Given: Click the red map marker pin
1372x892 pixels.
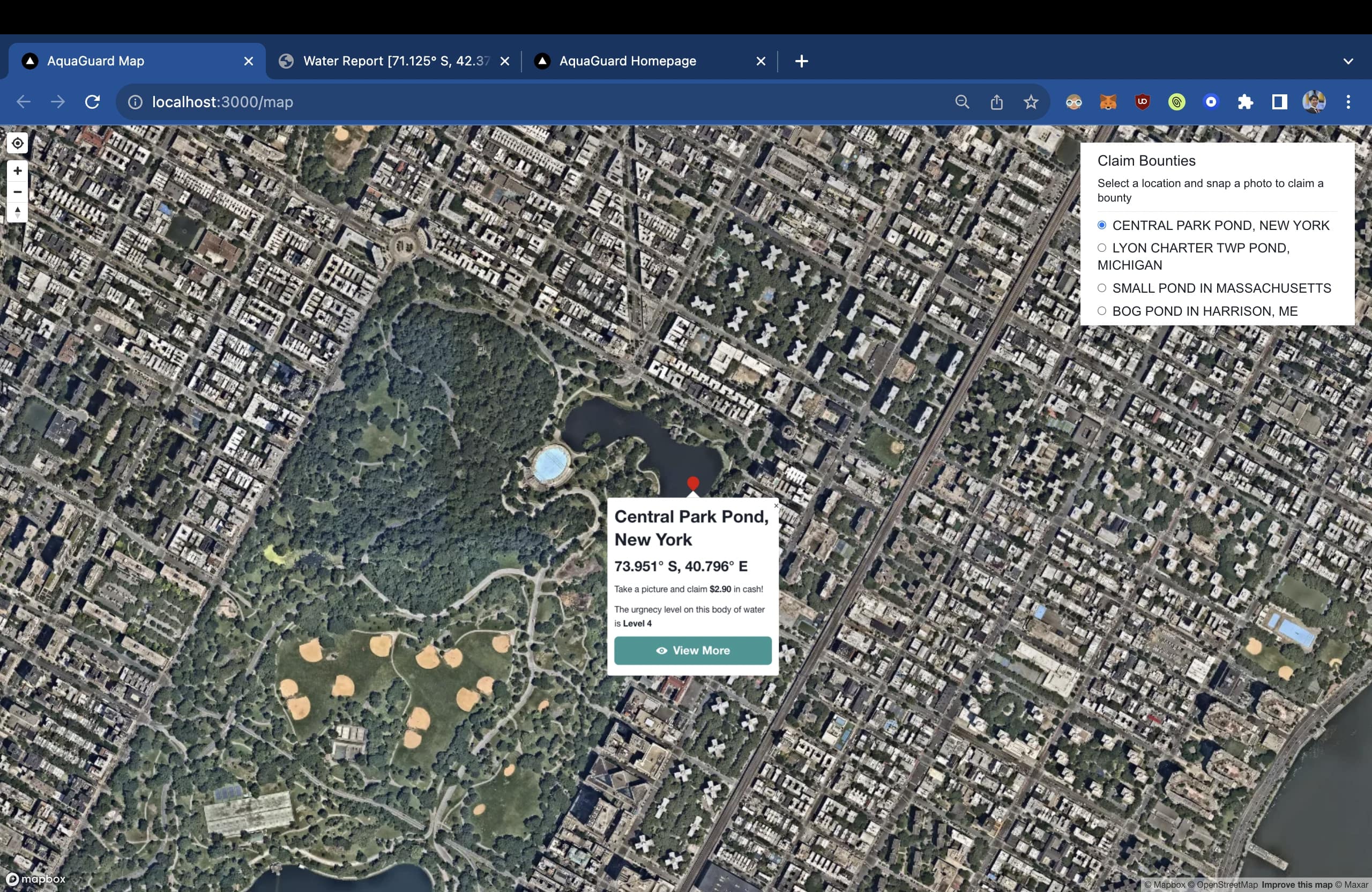Looking at the screenshot, I should [693, 483].
